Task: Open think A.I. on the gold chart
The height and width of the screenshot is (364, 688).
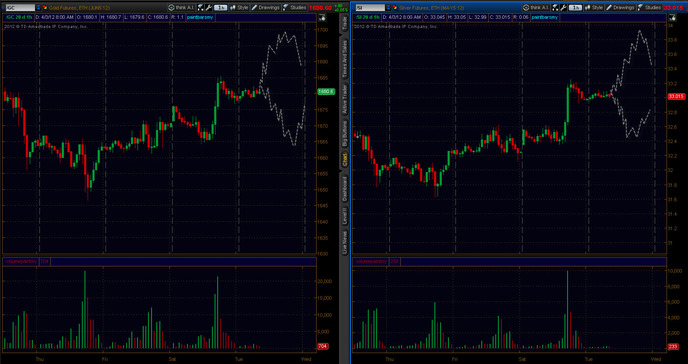Action: coord(181,7)
